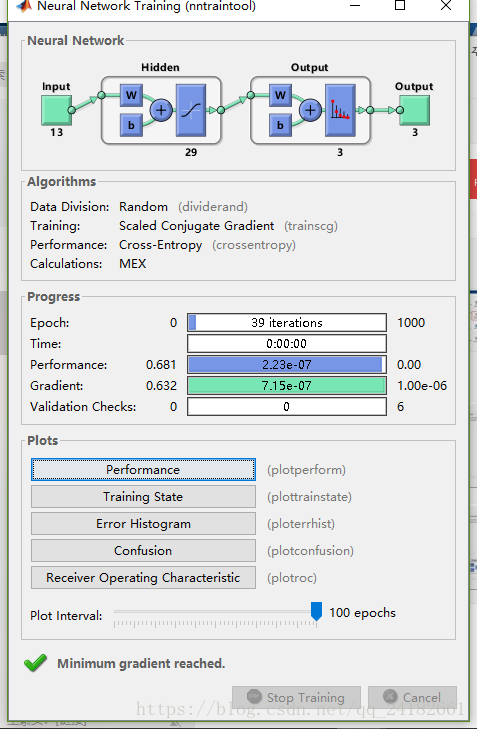Click the validation checks limit '6'

401,407
